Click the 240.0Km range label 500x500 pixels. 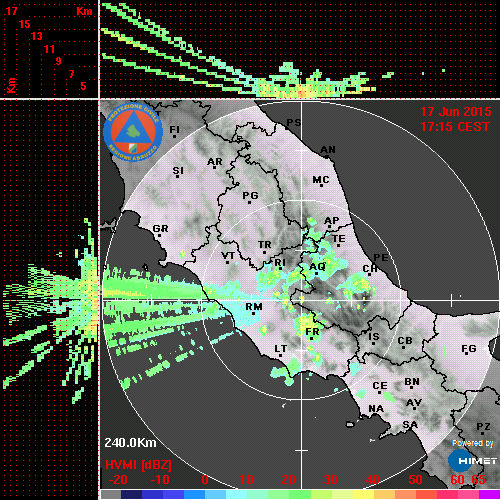click(130, 443)
